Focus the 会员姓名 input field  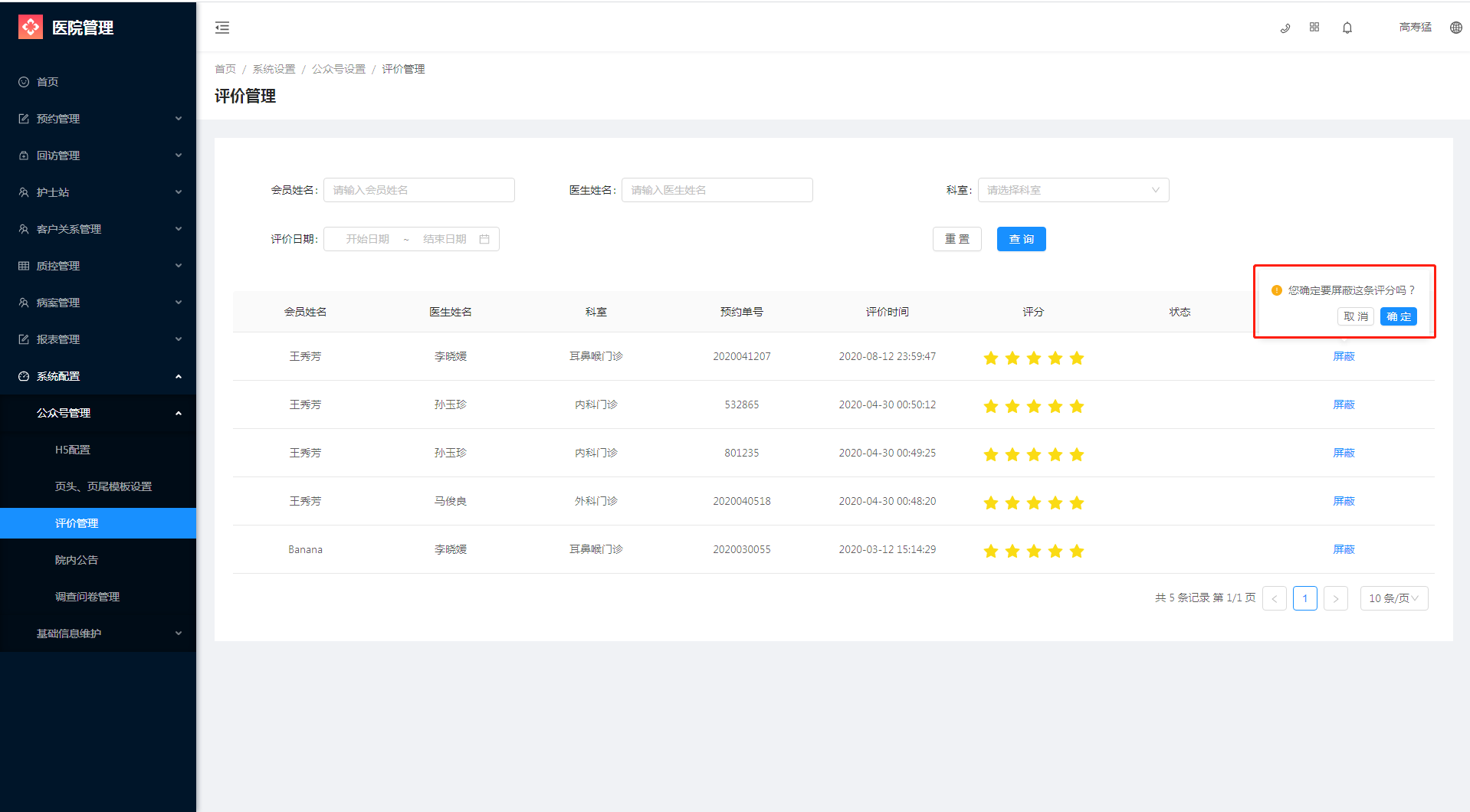click(x=419, y=190)
